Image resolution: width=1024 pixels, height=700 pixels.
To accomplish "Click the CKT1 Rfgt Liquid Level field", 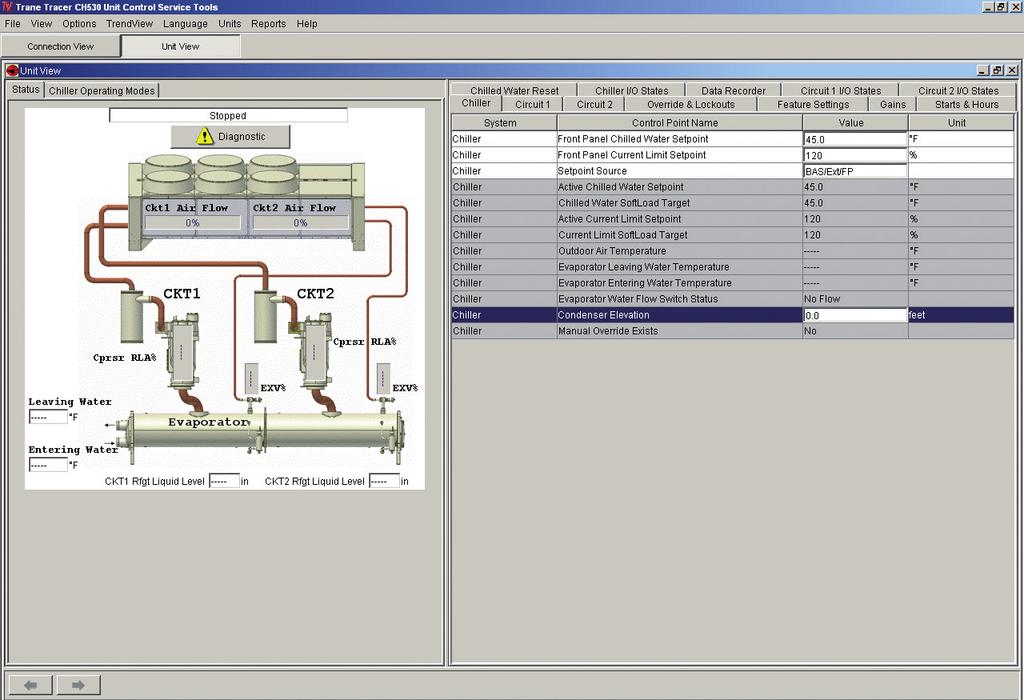I will pyautogui.click(x=224, y=481).
